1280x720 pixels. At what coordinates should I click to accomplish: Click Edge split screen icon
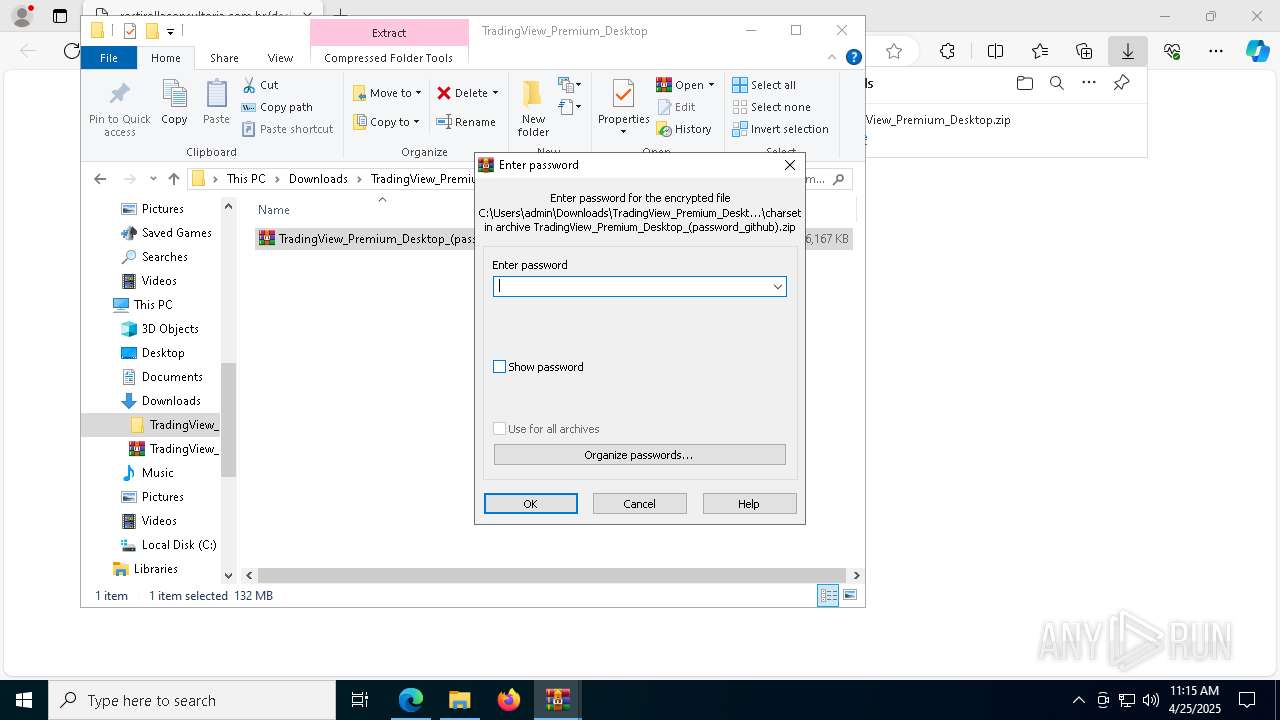995,51
